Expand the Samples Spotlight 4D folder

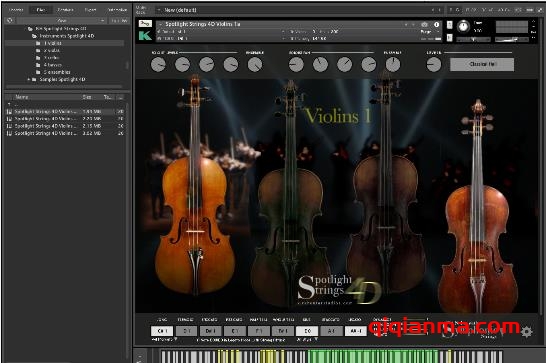(x=29, y=79)
